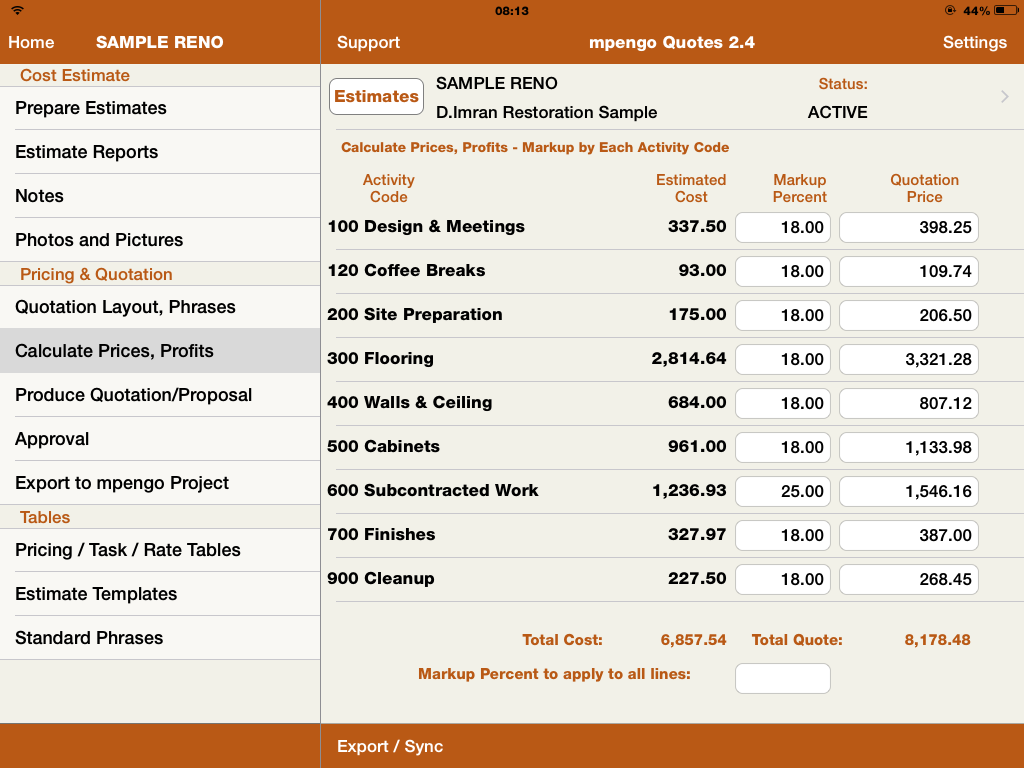The width and height of the screenshot is (1024, 768).
Task: Tap Export / Sync at the bottom
Action: coord(390,746)
